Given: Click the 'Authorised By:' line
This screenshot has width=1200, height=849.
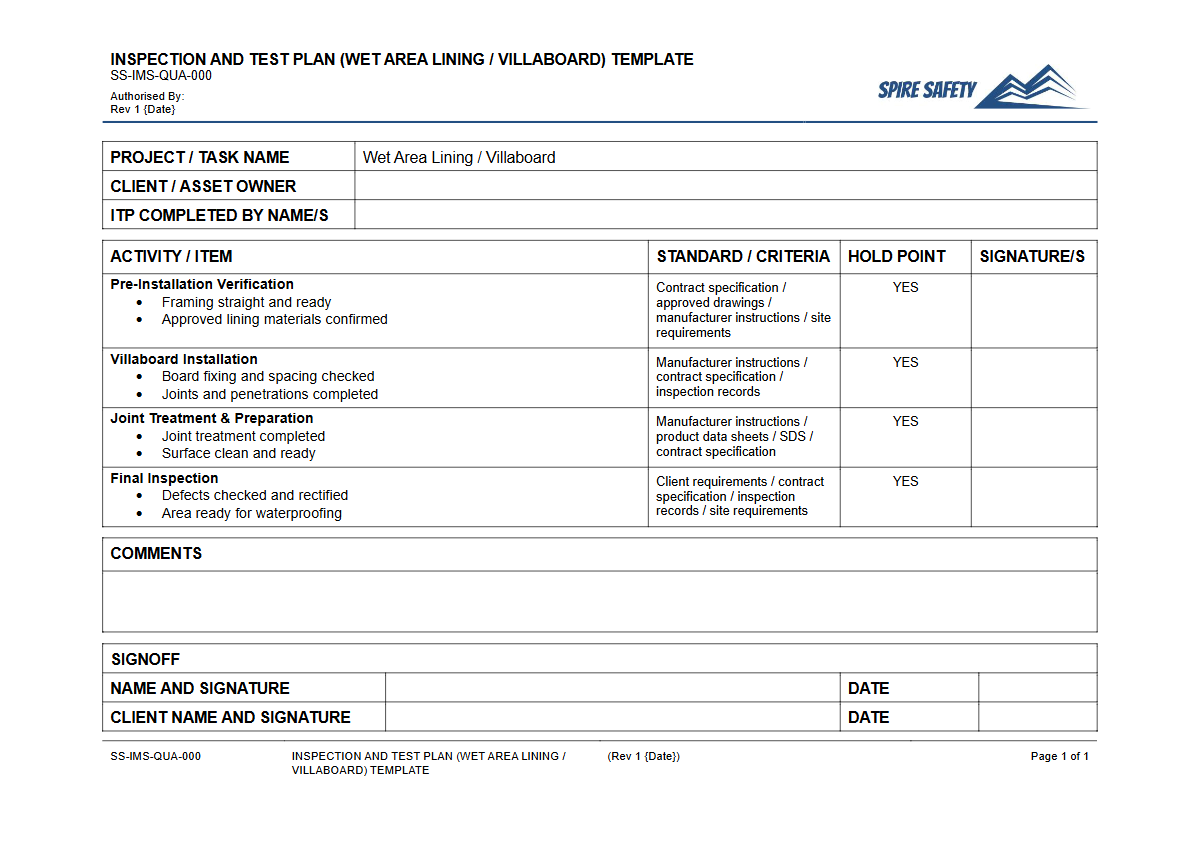Looking at the screenshot, I should (147, 97).
